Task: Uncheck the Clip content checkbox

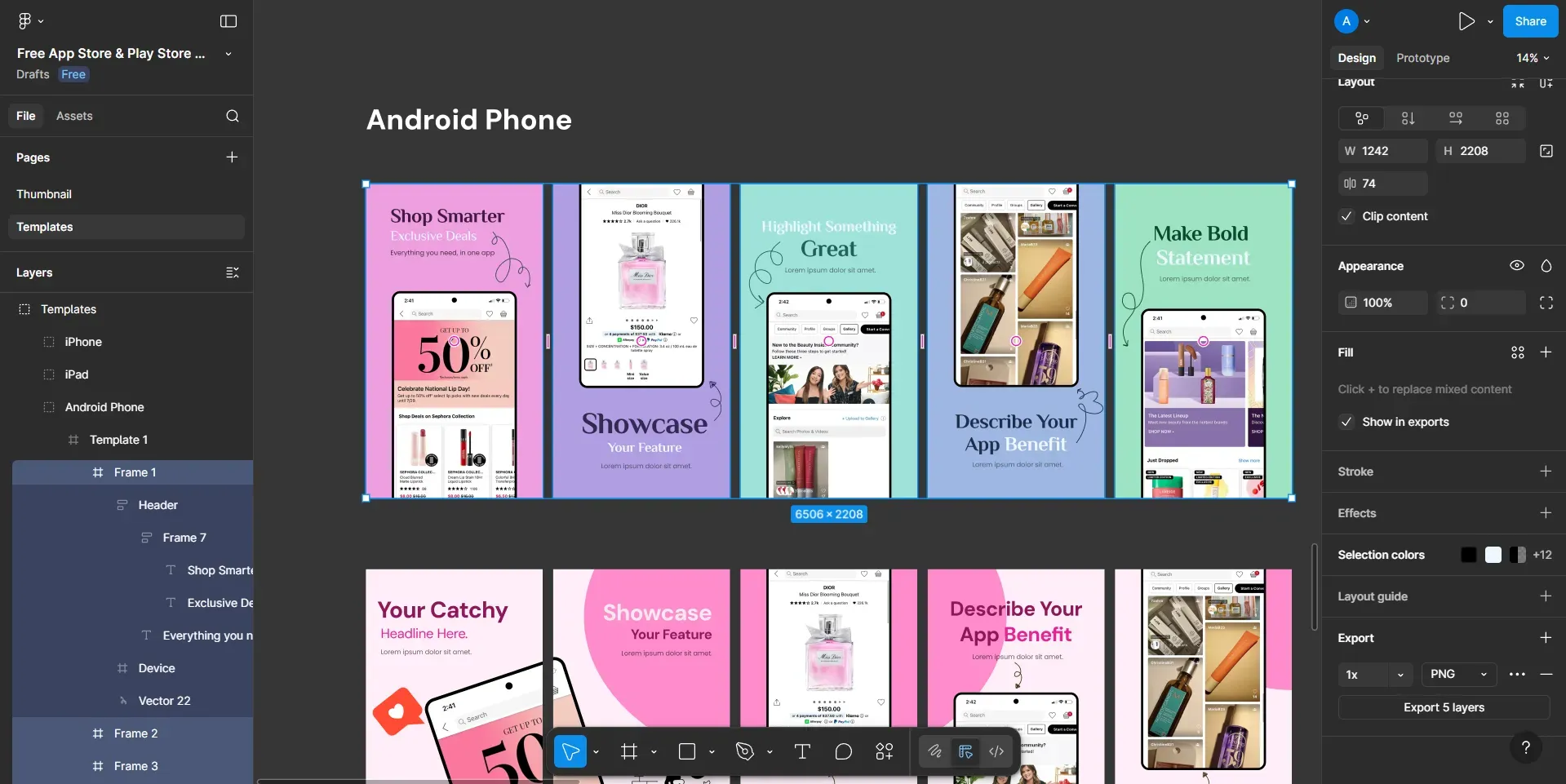Action: [1346, 216]
